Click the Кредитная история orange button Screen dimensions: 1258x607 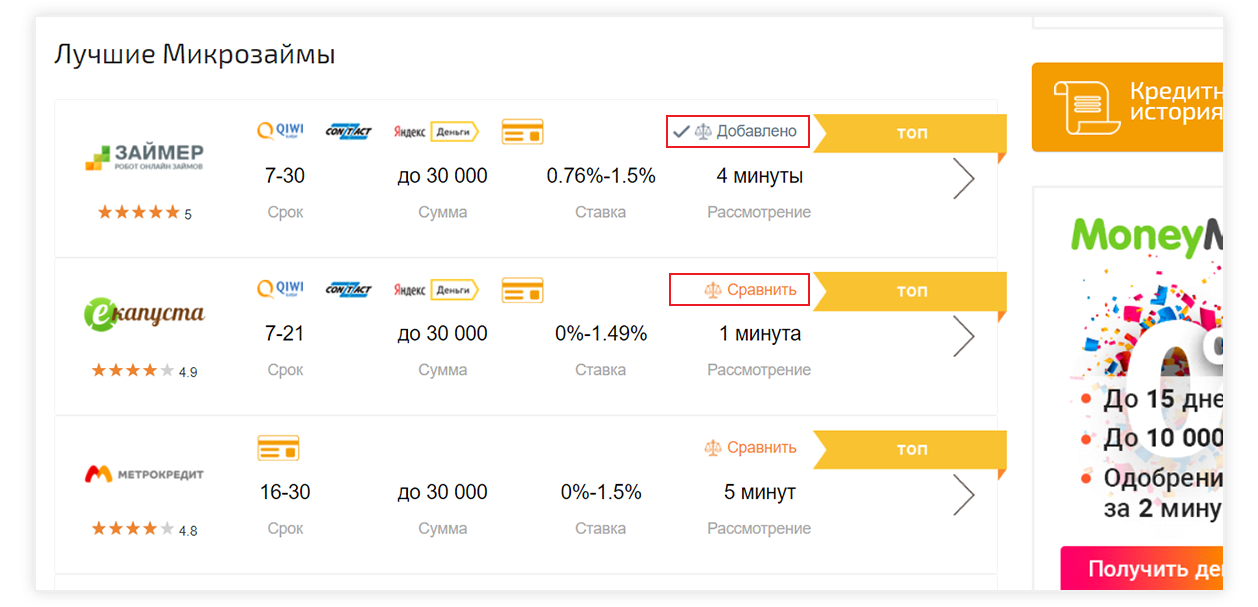[x=1128, y=106]
